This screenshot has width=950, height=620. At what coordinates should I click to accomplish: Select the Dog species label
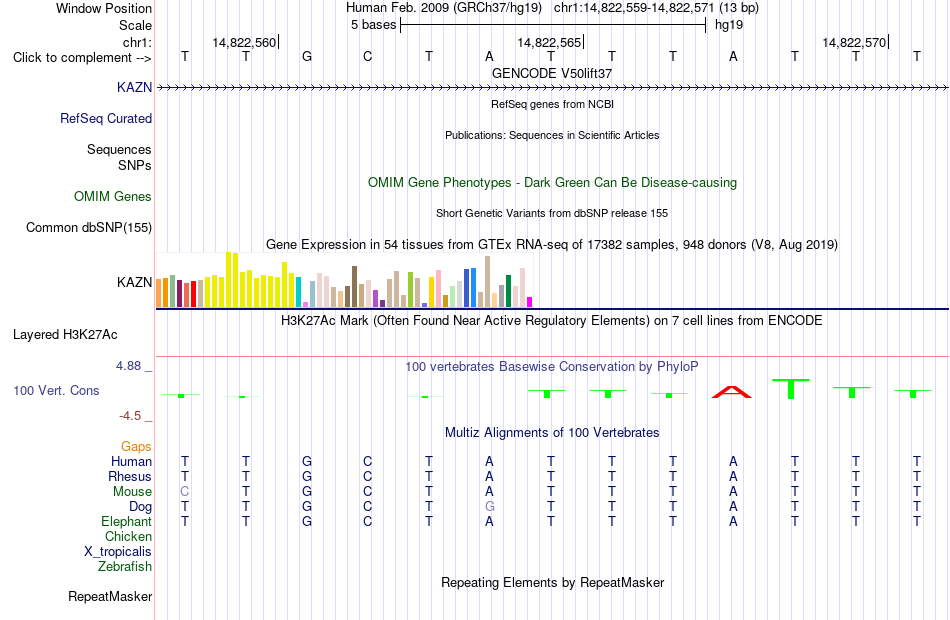tap(140, 507)
